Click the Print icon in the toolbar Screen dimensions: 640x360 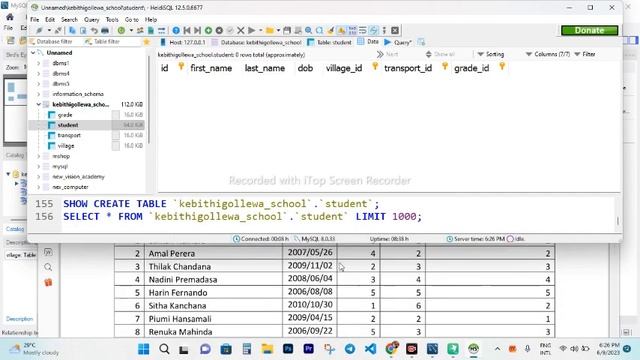[105, 30]
